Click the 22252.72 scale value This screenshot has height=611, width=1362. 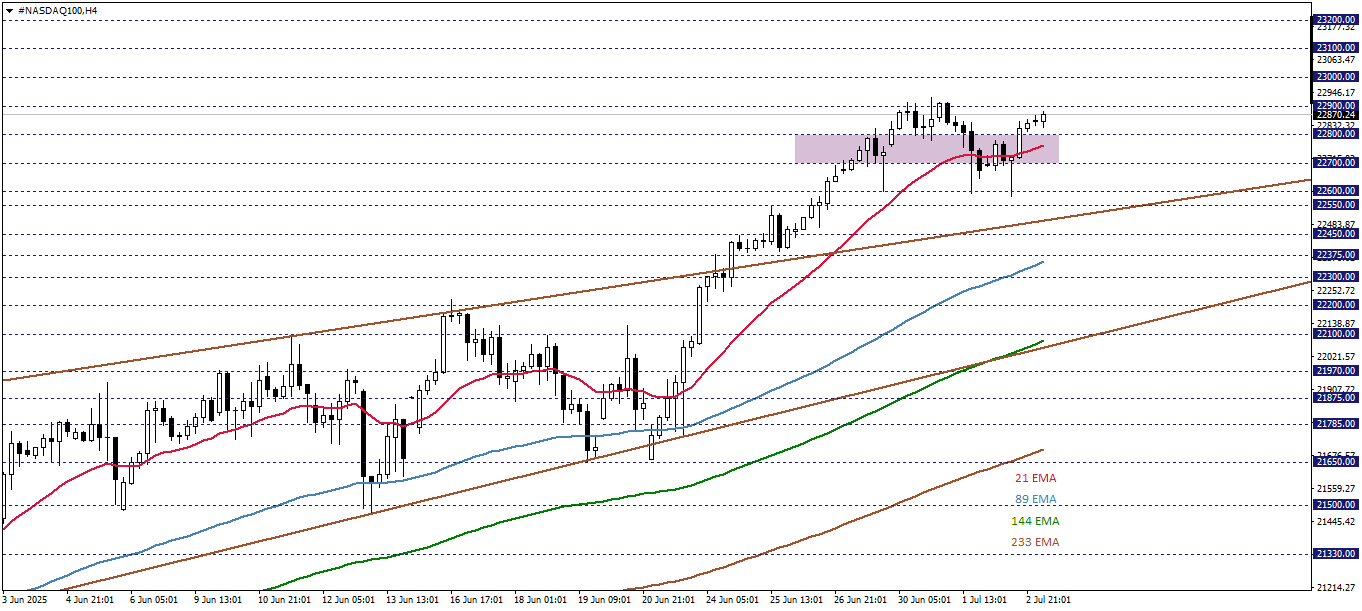point(1337,290)
